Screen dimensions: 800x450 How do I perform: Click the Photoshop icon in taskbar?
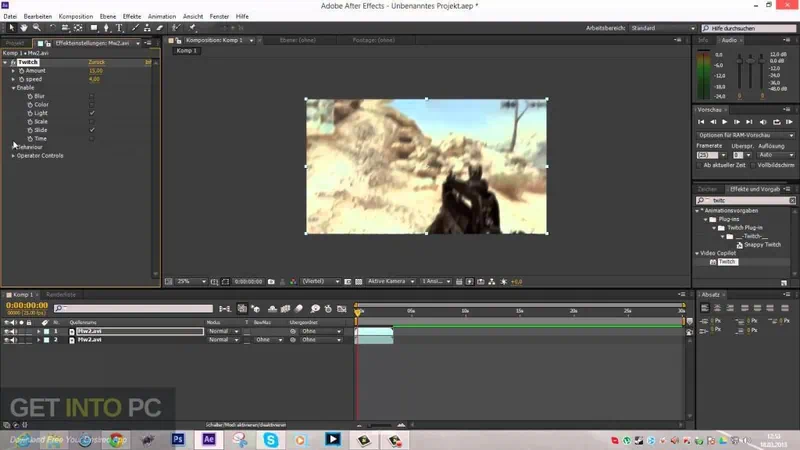click(x=178, y=438)
